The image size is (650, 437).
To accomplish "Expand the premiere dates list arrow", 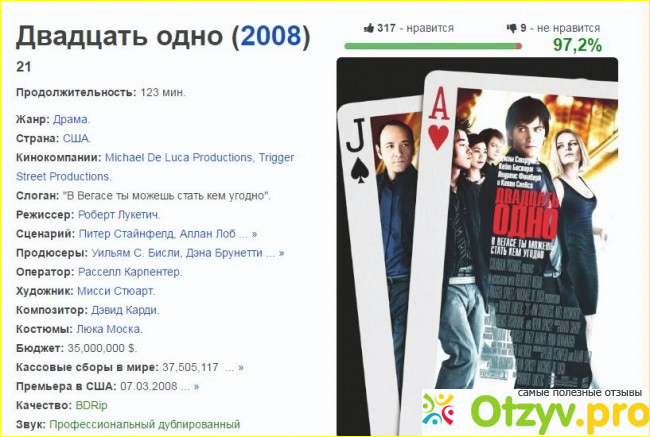I will pyautogui.click(x=196, y=386).
